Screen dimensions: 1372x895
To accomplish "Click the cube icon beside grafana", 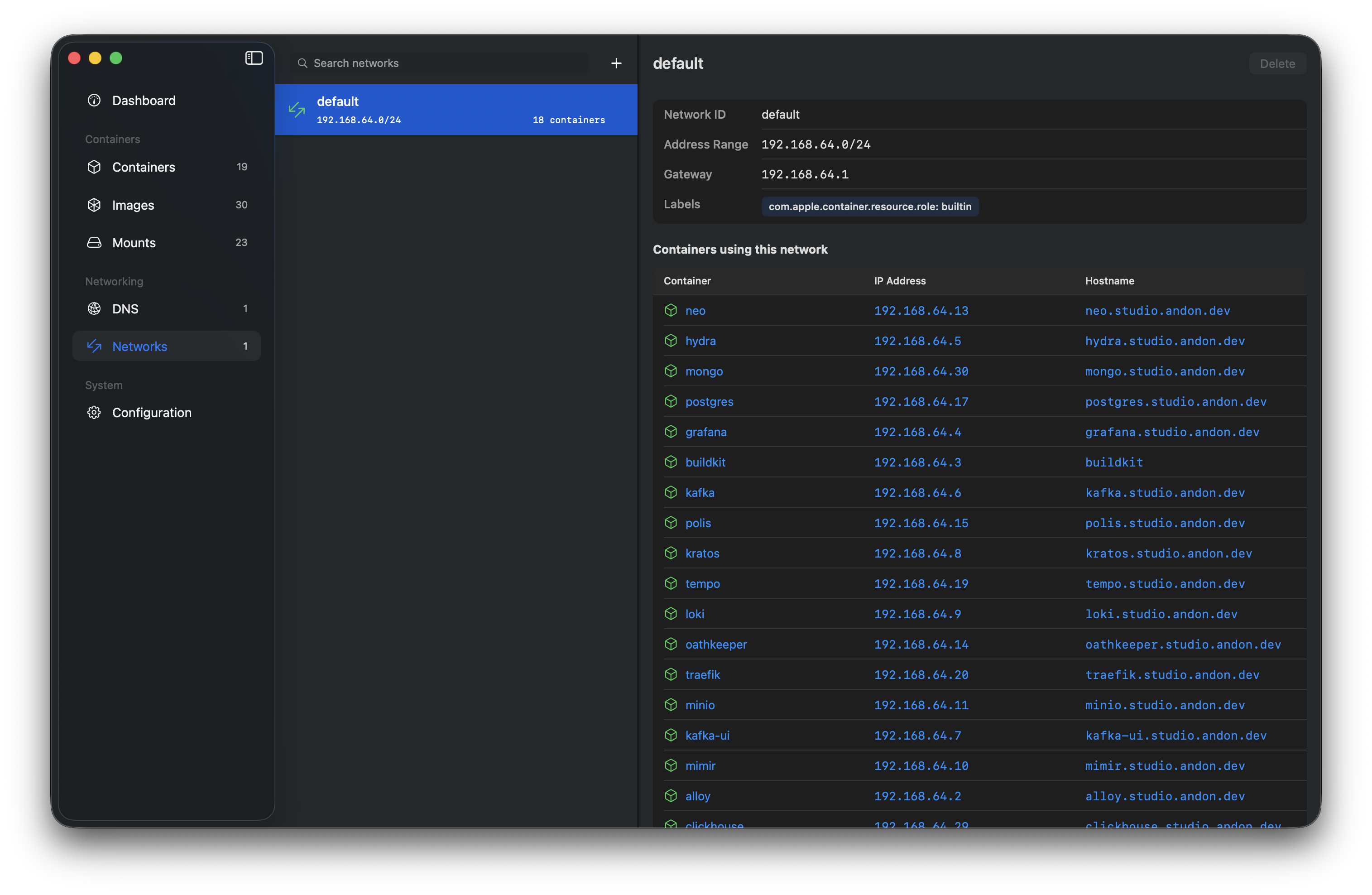I will click(x=671, y=432).
